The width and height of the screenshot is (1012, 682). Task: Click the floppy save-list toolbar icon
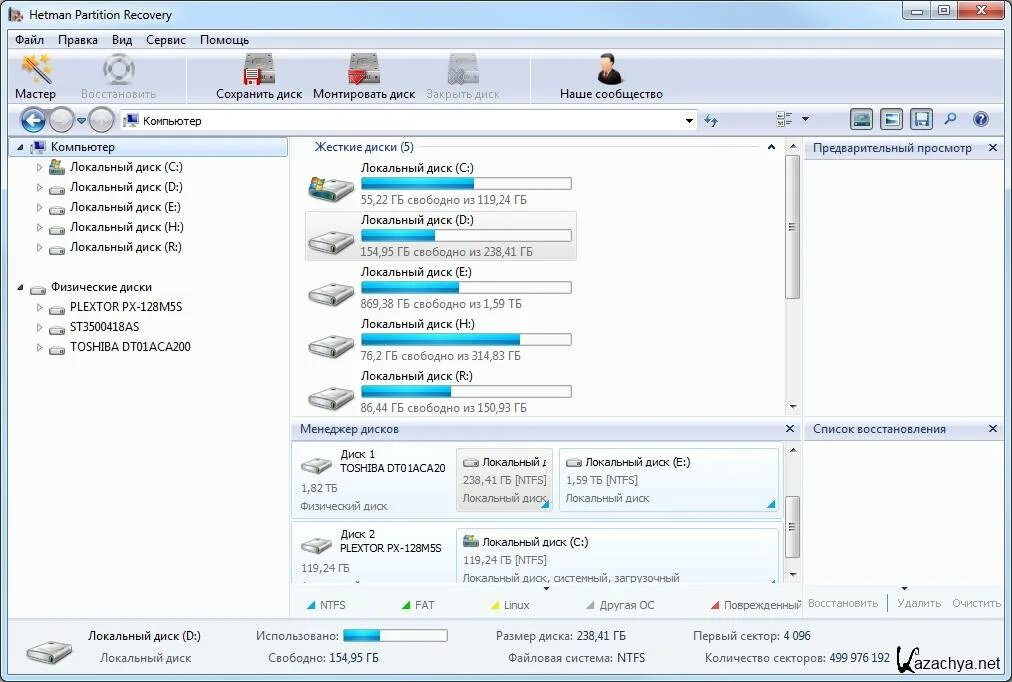pyautogui.click(x=921, y=119)
